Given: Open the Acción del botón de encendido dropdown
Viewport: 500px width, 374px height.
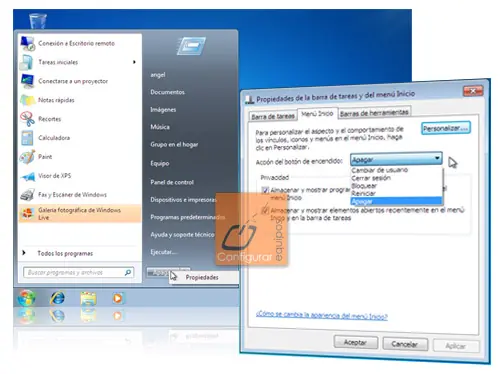Looking at the screenshot, I should [x=396, y=159].
